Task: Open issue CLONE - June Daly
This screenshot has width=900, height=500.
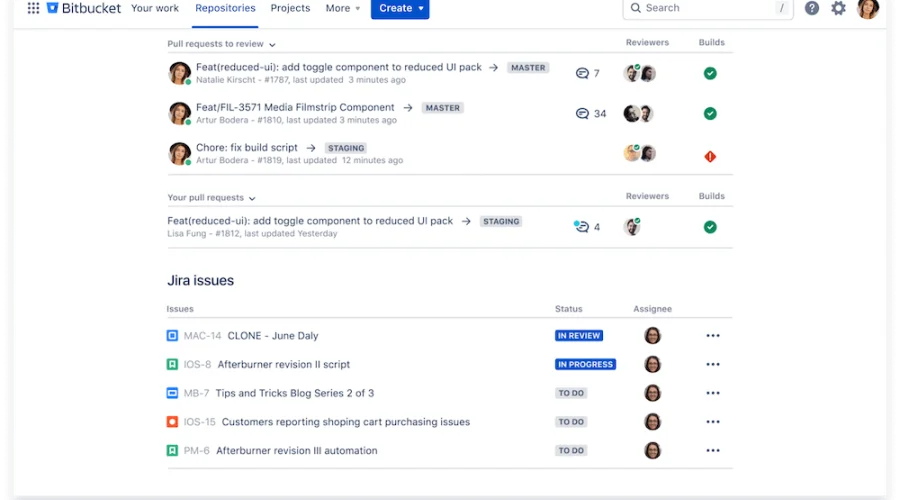Action: point(273,335)
